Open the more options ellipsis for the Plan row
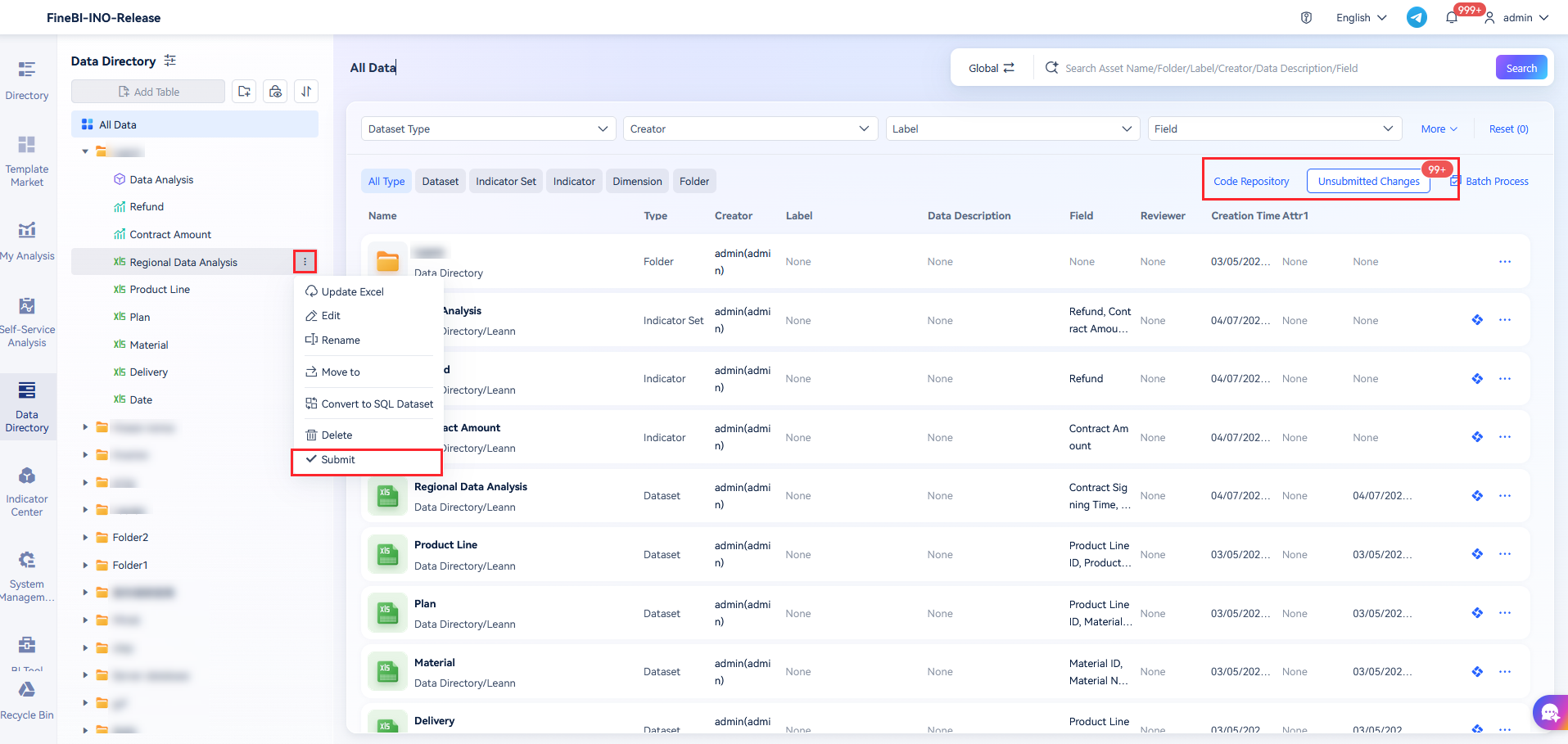The width and height of the screenshot is (1568, 744). (1505, 613)
